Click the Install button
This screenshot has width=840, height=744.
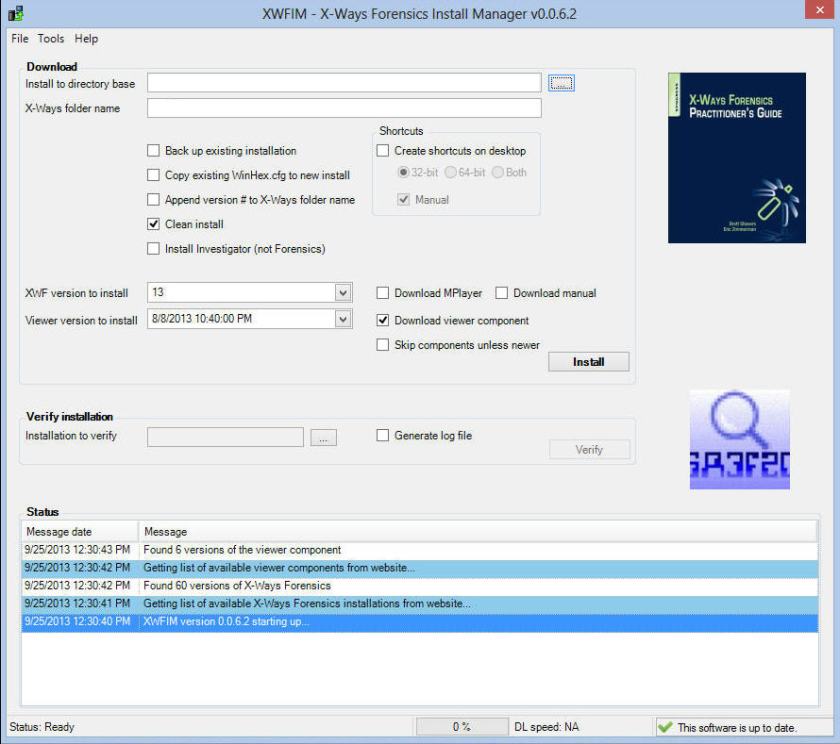coord(588,362)
